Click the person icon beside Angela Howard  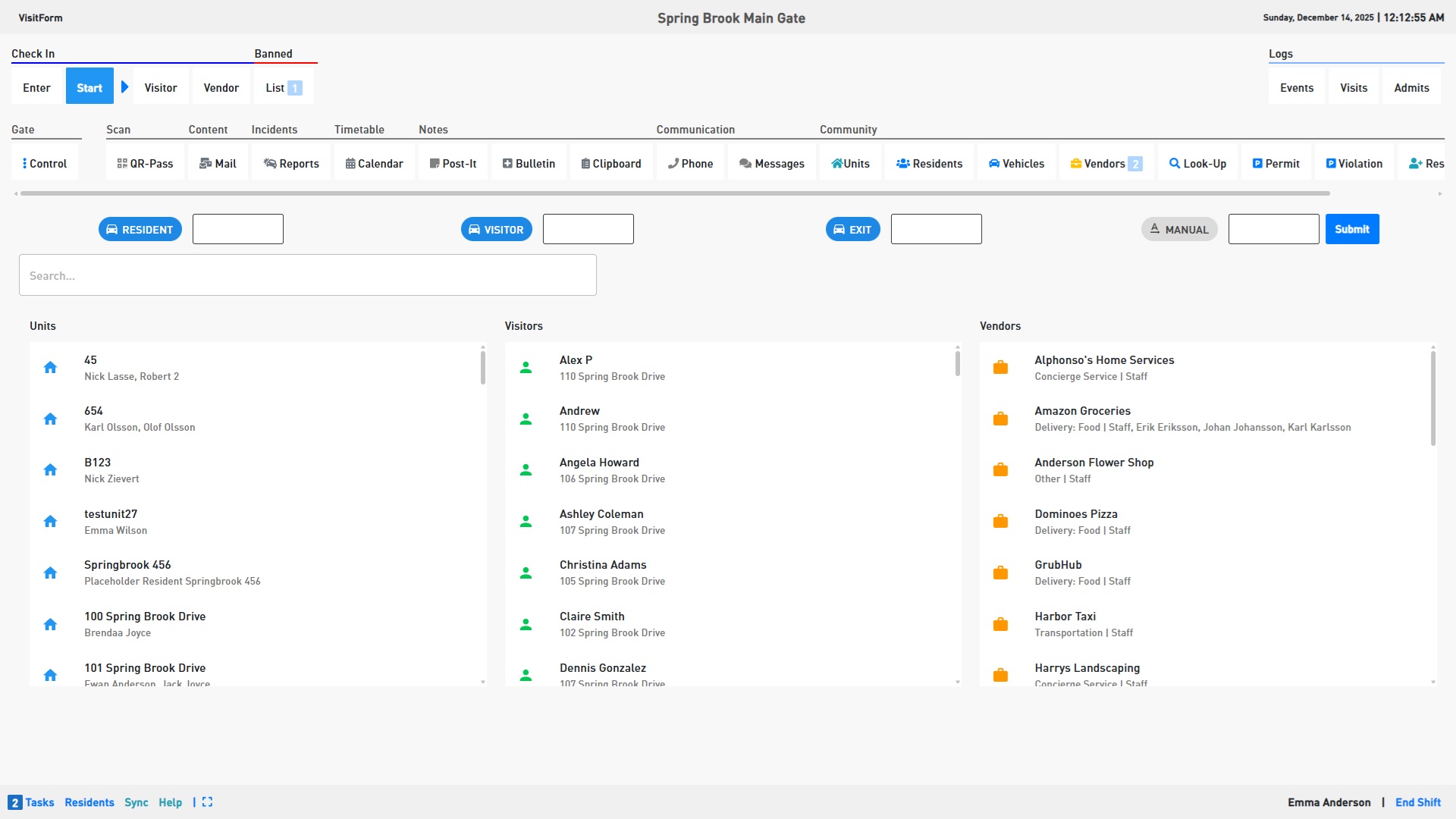pos(526,470)
